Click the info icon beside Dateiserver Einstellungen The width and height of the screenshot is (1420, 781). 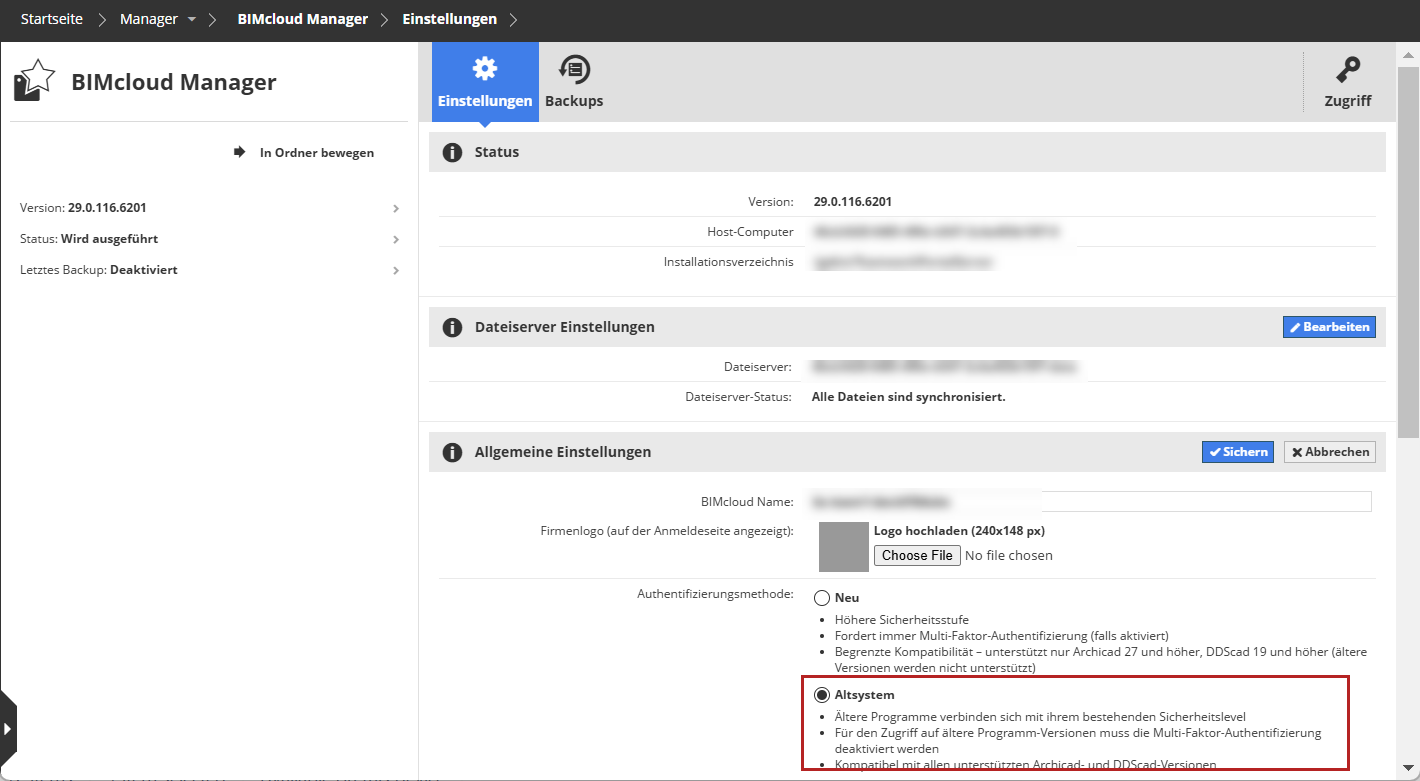[452, 327]
